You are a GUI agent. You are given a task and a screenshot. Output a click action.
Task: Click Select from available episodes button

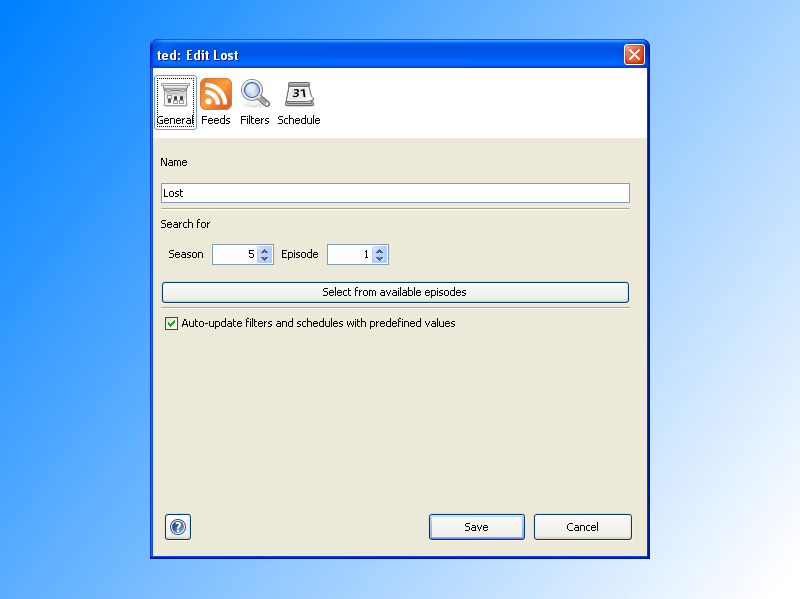tap(395, 292)
